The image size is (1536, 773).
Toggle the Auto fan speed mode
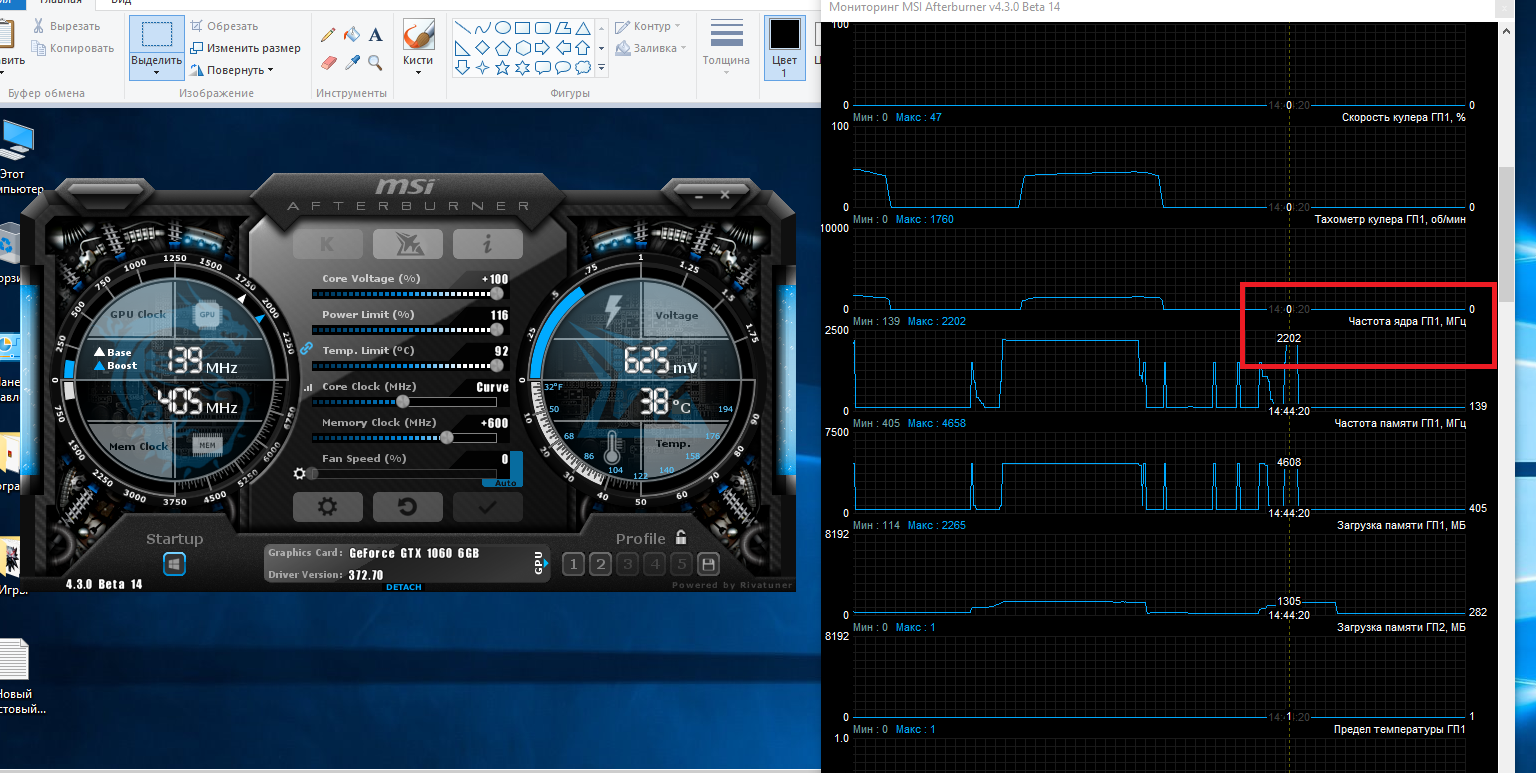click(x=502, y=482)
